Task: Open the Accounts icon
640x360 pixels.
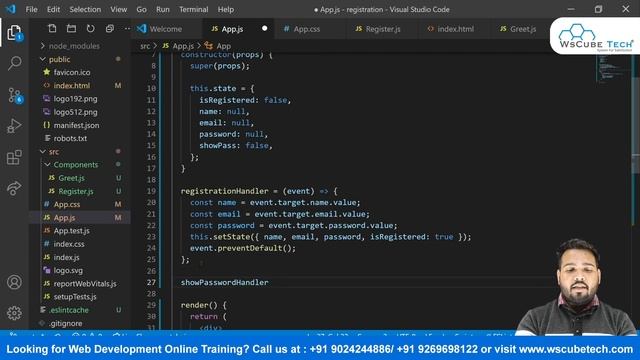Action: pyautogui.click(x=14, y=282)
